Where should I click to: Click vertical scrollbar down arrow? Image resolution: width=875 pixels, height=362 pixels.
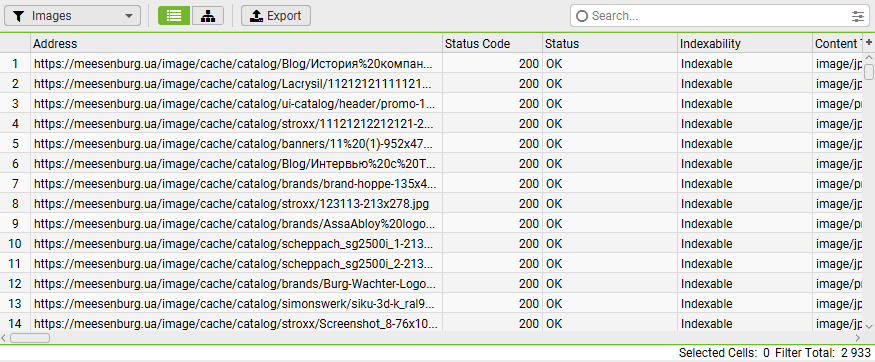[869, 326]
